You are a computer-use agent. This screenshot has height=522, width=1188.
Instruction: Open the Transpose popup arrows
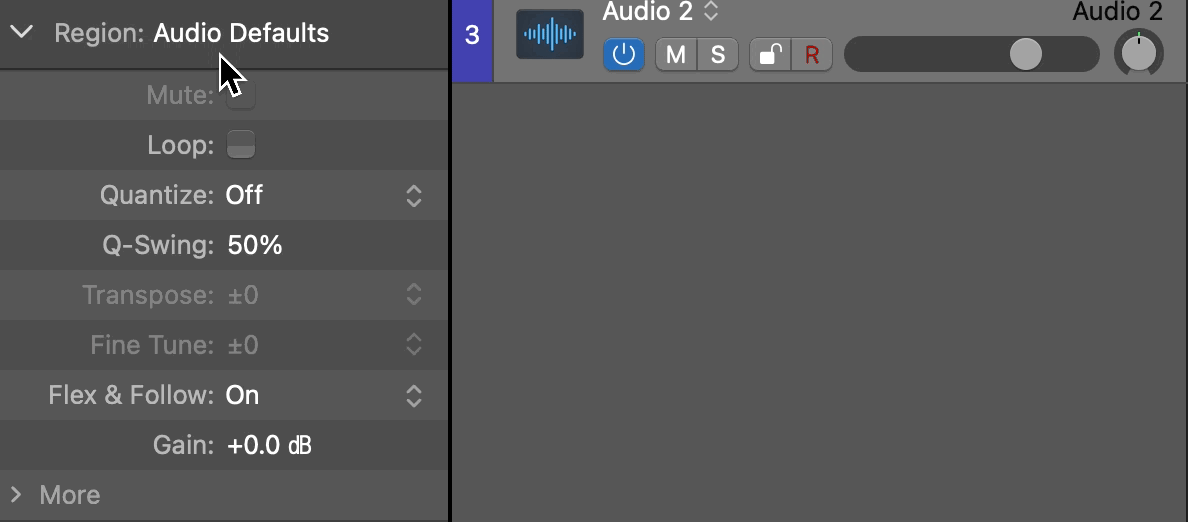click(414, 295)
